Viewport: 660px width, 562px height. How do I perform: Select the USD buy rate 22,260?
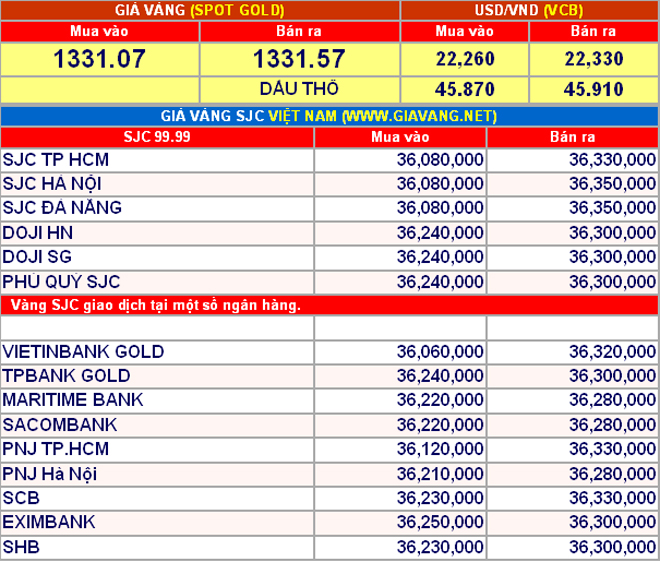464,60
